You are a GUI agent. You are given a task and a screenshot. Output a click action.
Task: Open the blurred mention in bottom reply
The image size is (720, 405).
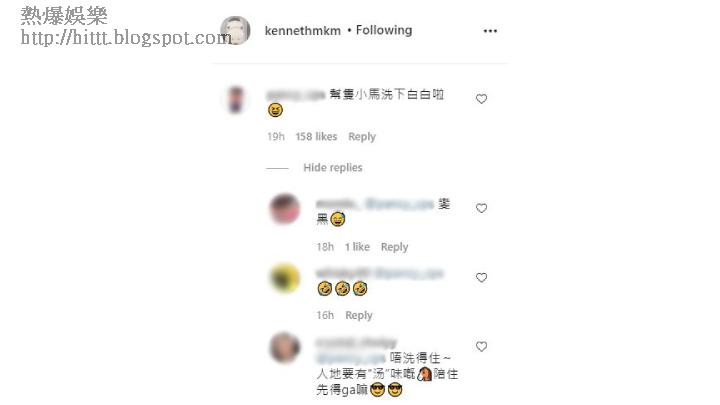click(351, 358)
